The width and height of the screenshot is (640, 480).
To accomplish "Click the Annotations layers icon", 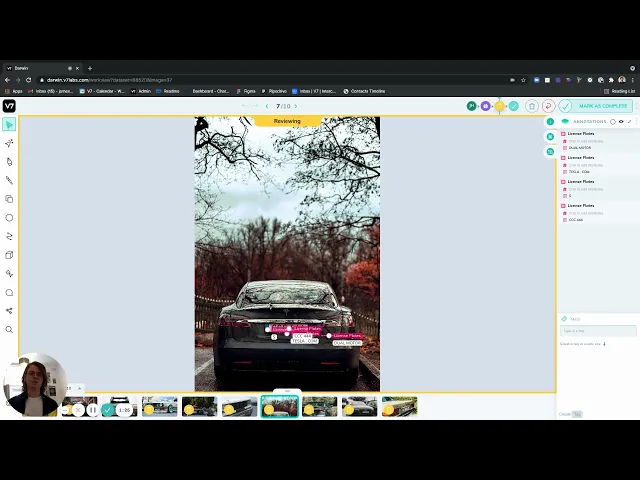I will click(x=565, y=121).
